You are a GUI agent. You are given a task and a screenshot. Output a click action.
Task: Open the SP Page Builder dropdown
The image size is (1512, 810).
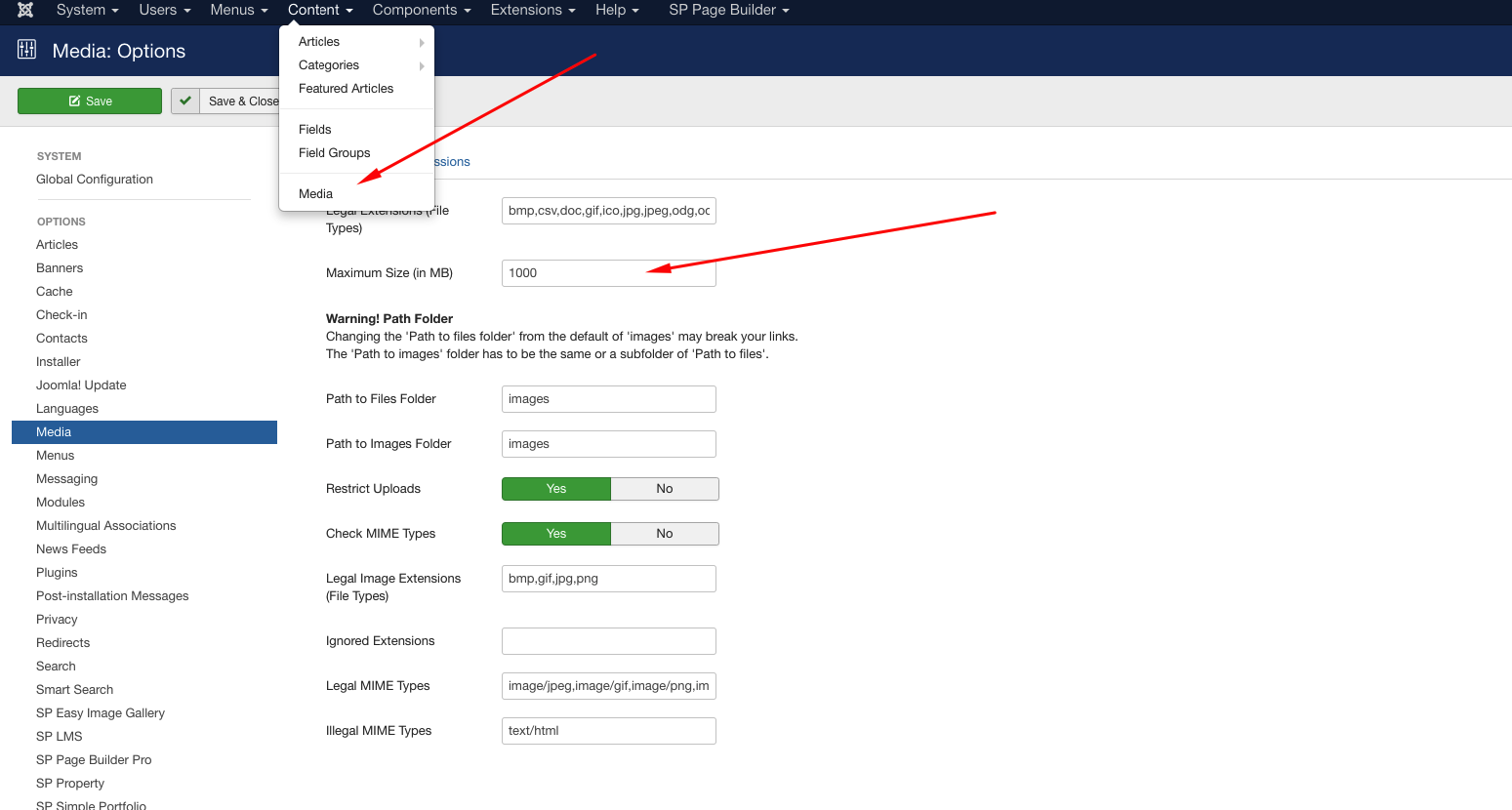click(x=728, y=10)
